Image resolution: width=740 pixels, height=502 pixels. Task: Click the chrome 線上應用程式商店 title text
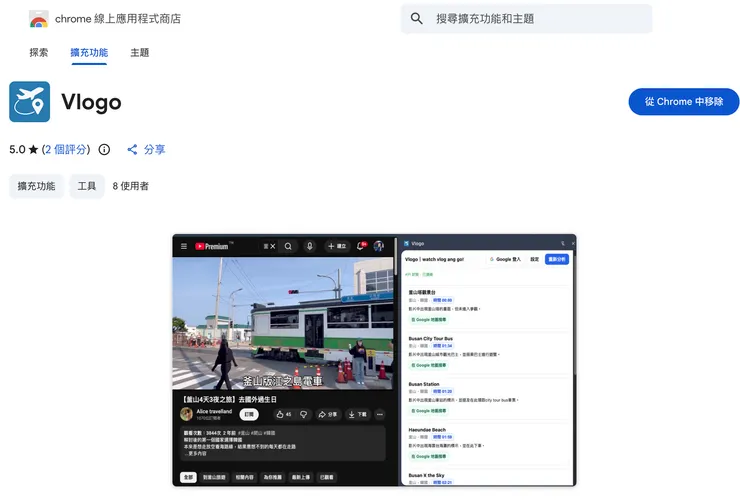pyautogui.click(x=118, y=19)
